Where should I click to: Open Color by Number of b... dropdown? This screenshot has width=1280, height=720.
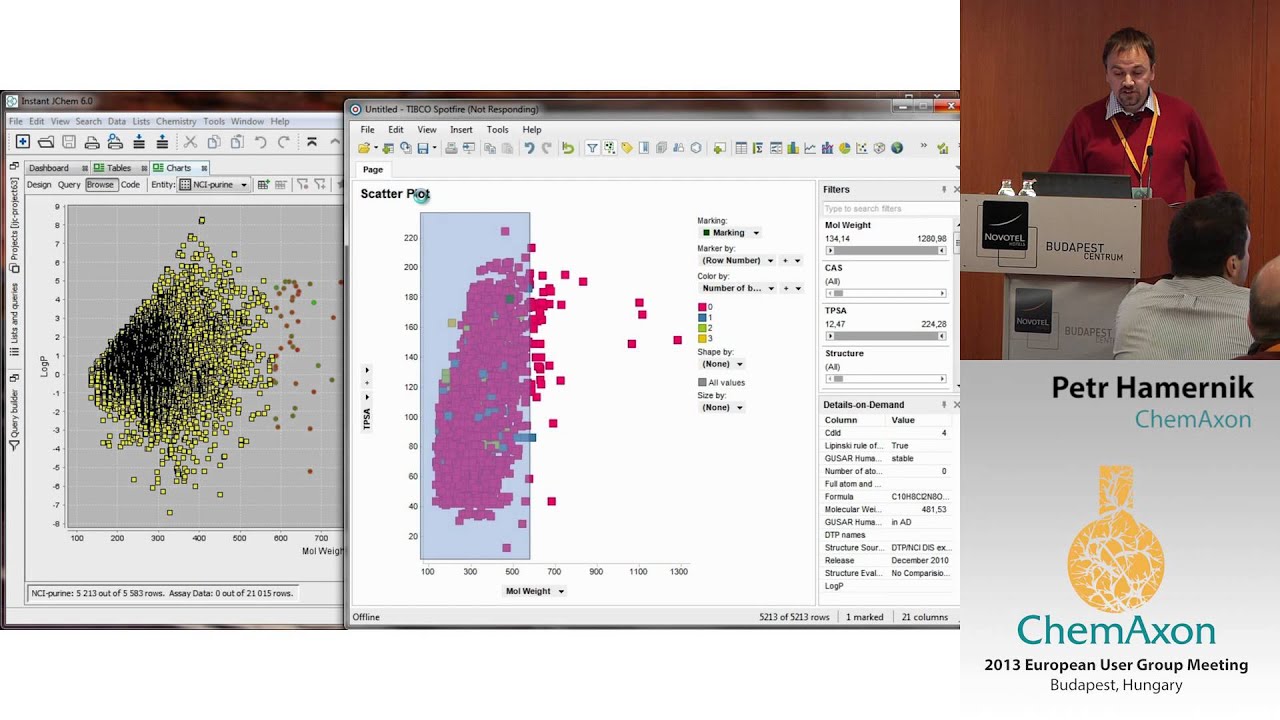[x=738, y=288]
